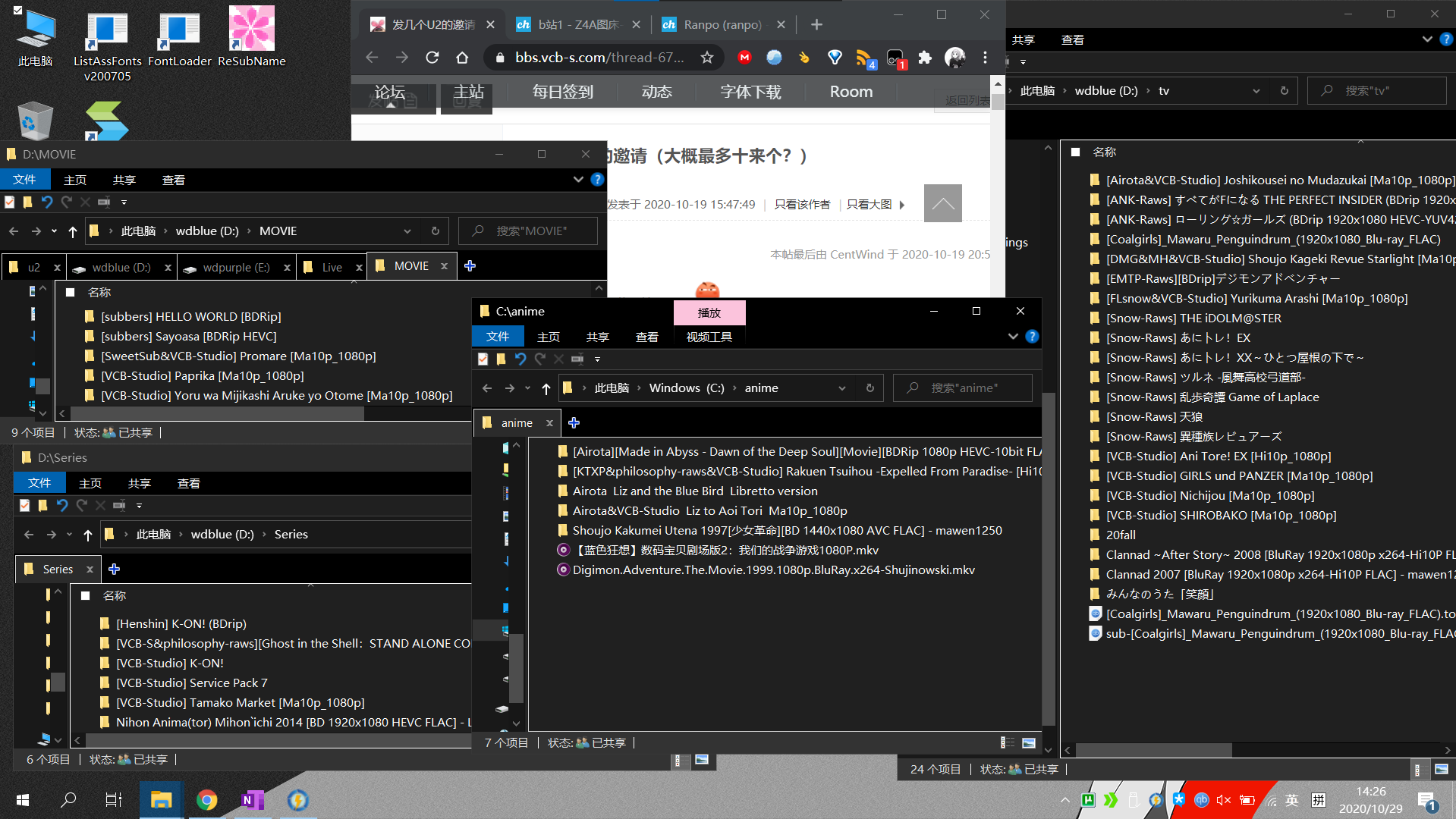Open taskbar search
The width and height of the screenshot is (1456, 819).
point(68,800)
